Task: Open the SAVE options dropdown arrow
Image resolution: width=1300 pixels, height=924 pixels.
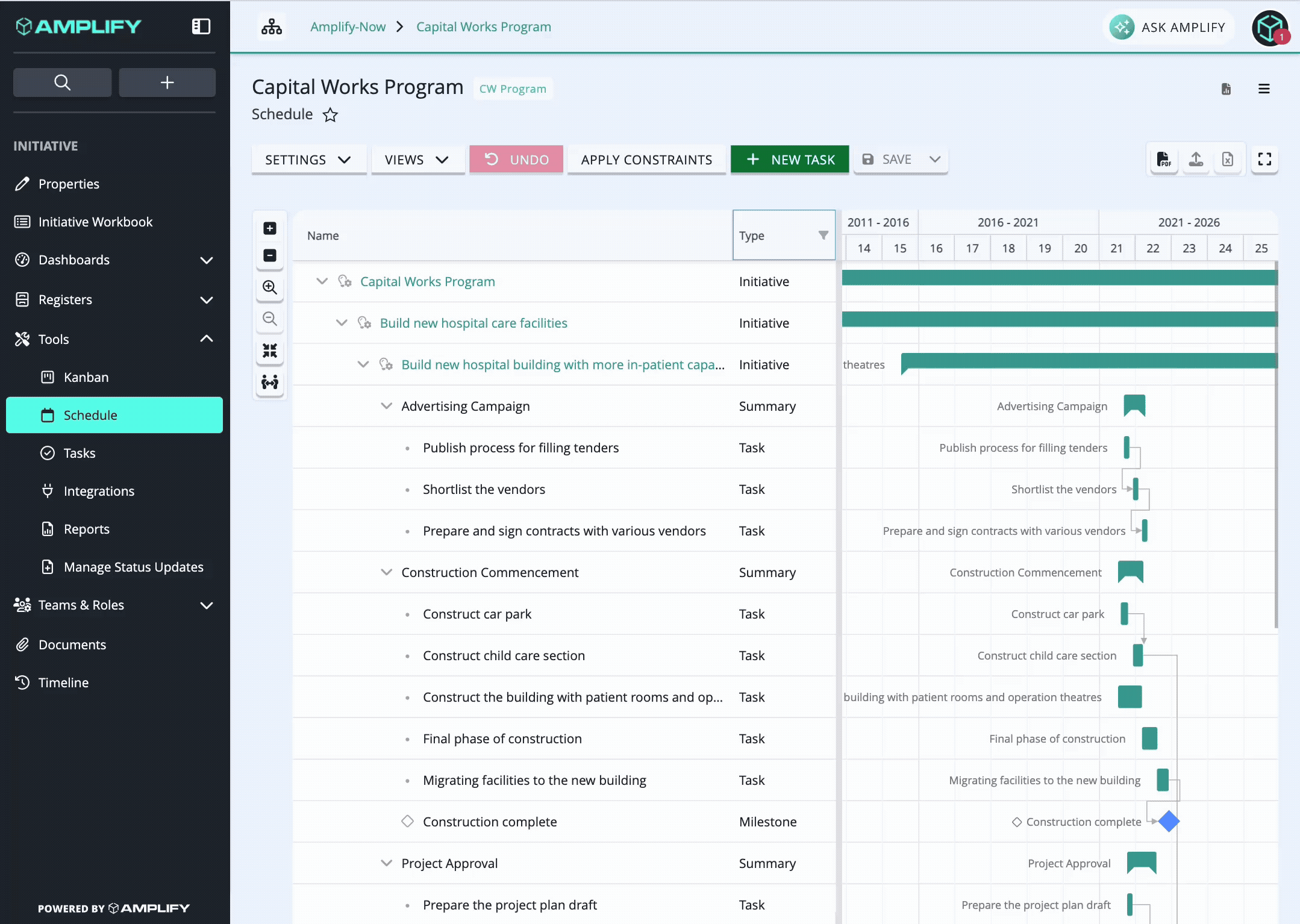Action: [x=935, y=160]
